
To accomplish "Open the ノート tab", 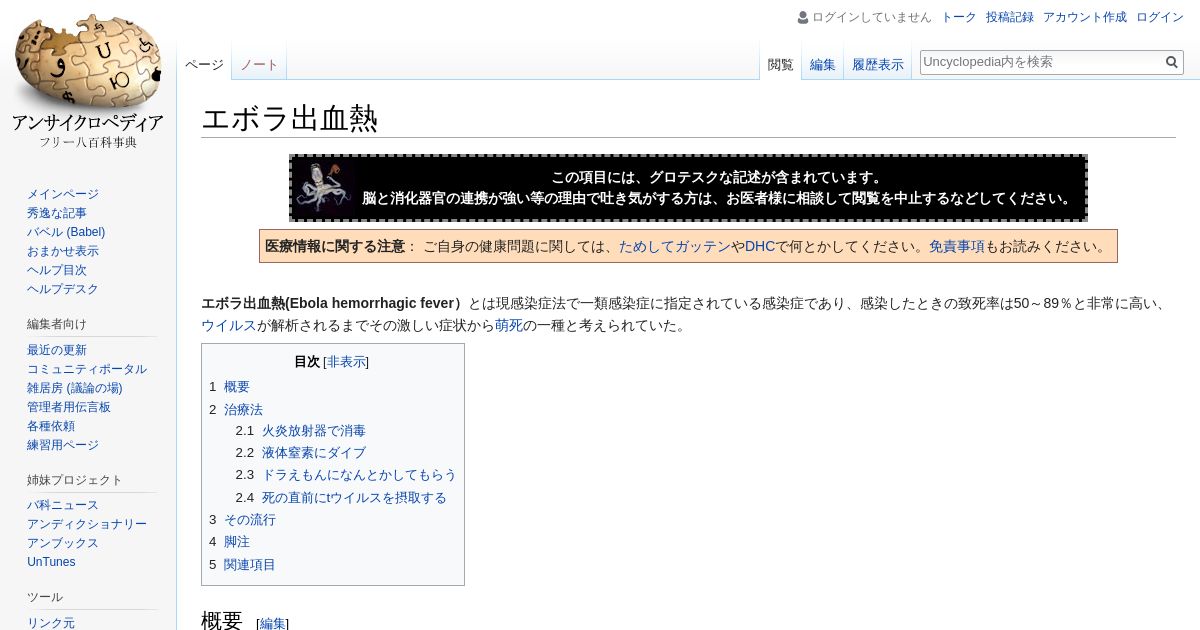I will (x=259, y=65).
